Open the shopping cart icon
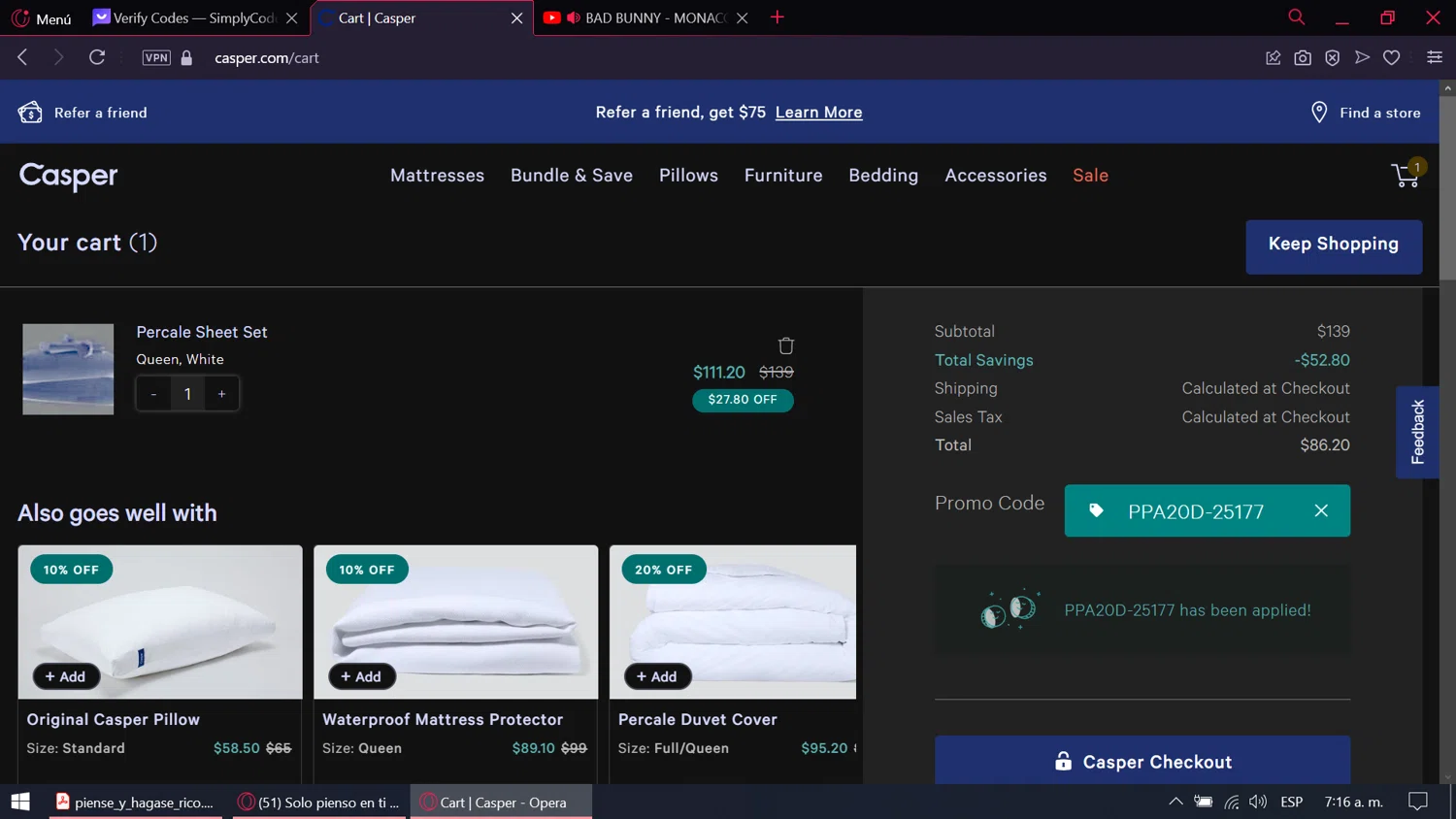The width and height of the screenshot is (1456, 819). (1406, 174)
